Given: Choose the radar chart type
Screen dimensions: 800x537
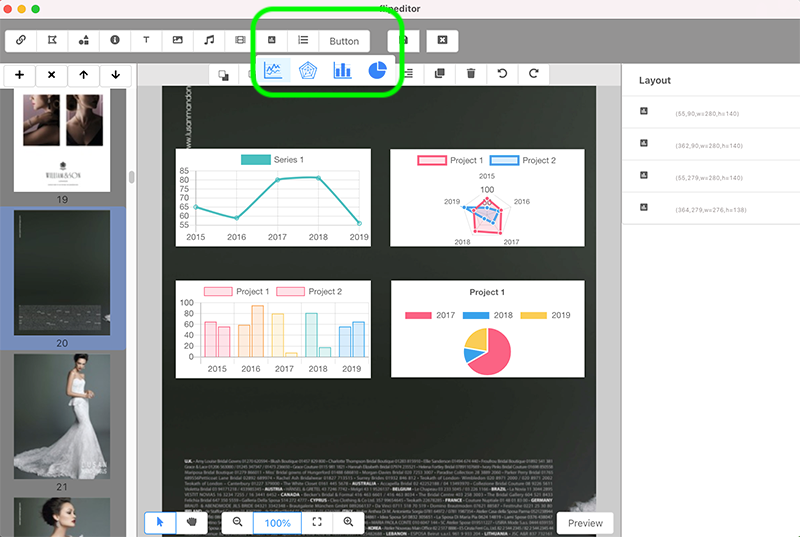Looking at the screenshot, I should [308, 70].
